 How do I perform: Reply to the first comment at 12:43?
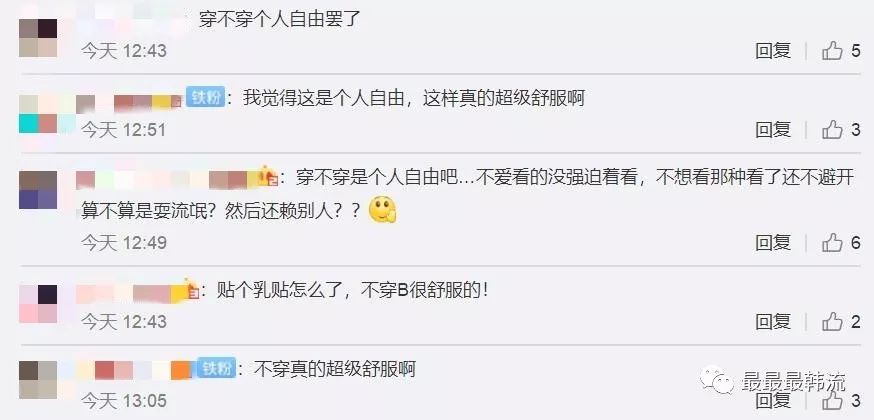tap(773, 51)
